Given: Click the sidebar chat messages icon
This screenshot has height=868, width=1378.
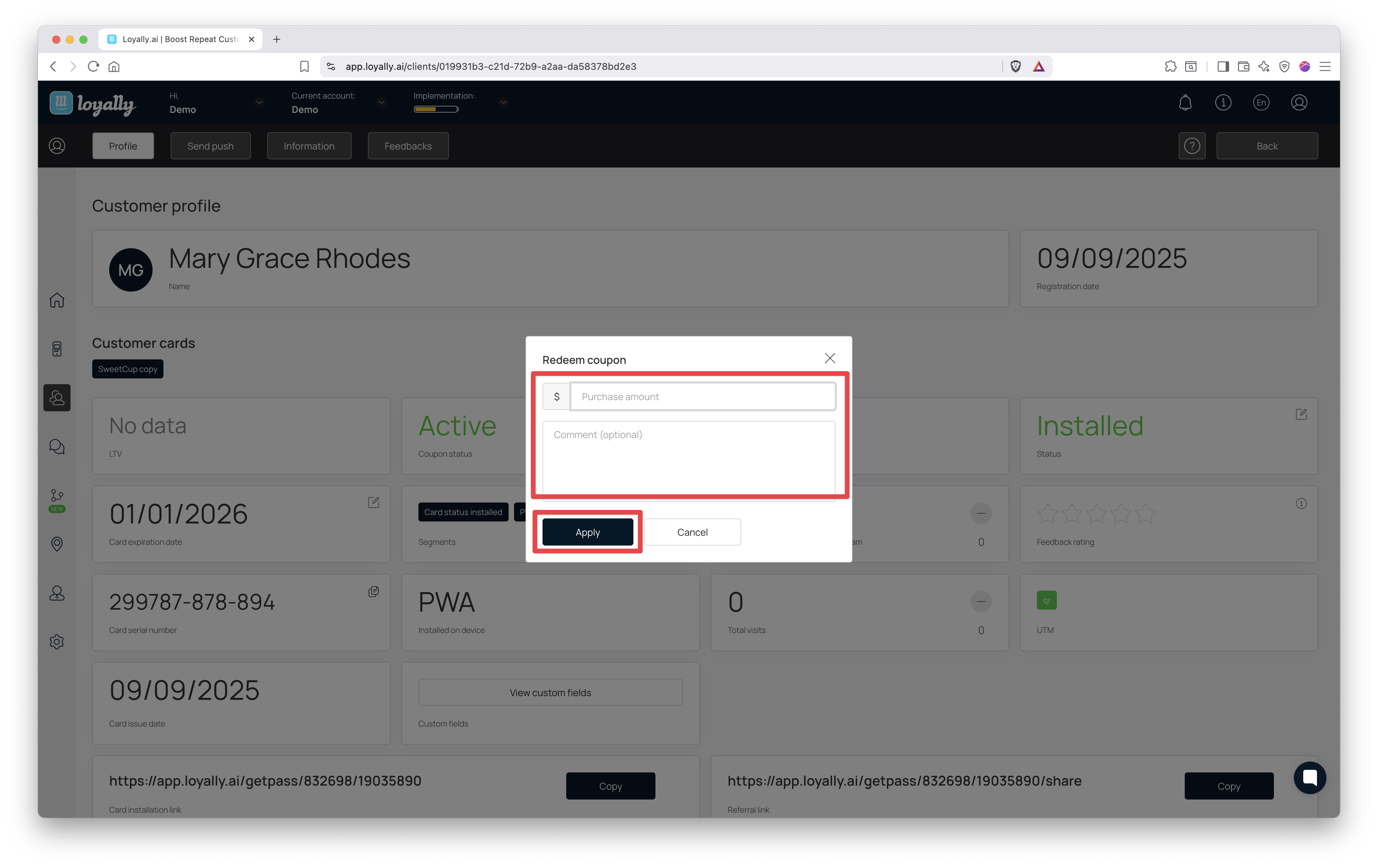Looking at the screenshot, I should pyautogui.click(x=57, y=446).
